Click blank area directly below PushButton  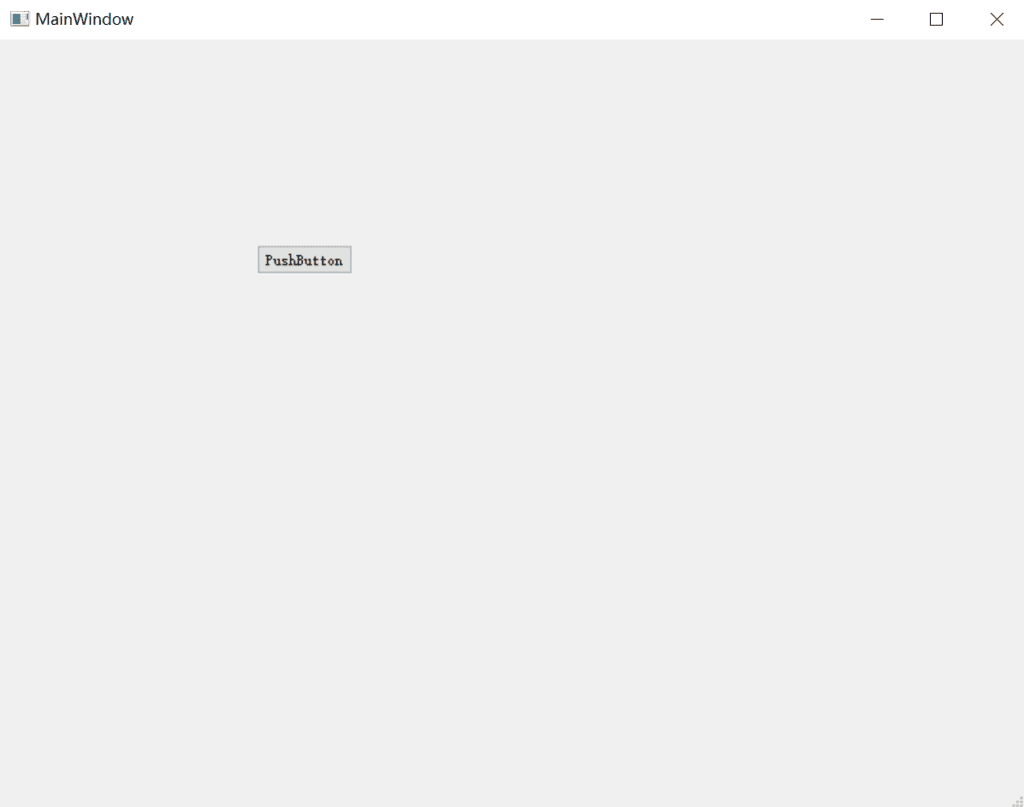[304, 310]
